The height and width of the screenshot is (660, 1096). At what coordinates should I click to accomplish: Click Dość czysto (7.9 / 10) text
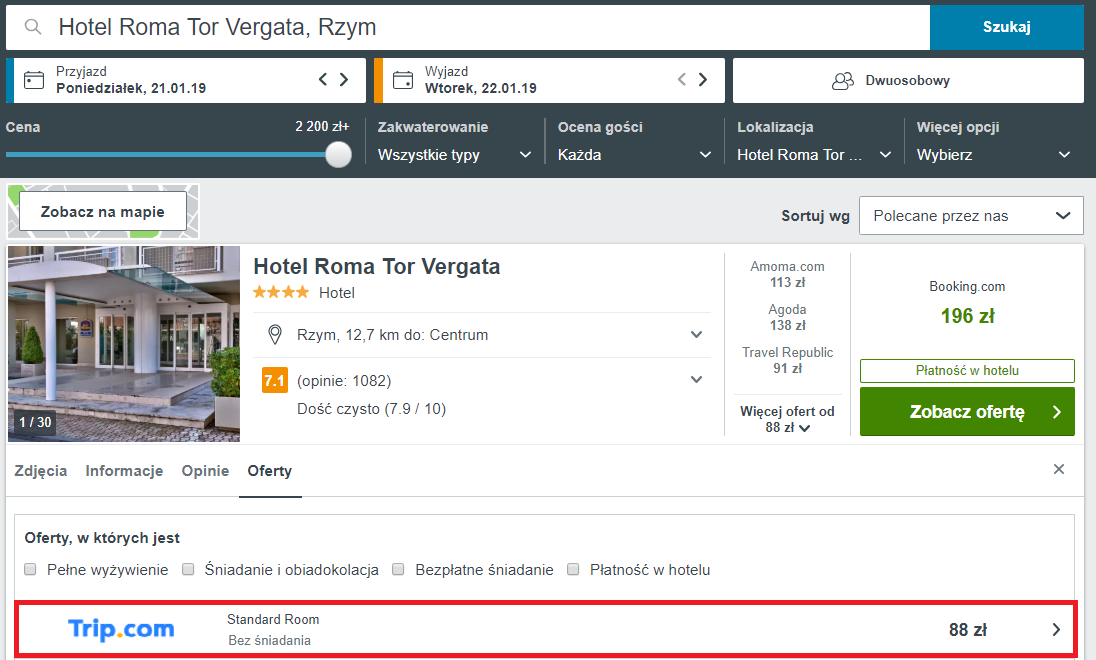click(x=371, y=409)
